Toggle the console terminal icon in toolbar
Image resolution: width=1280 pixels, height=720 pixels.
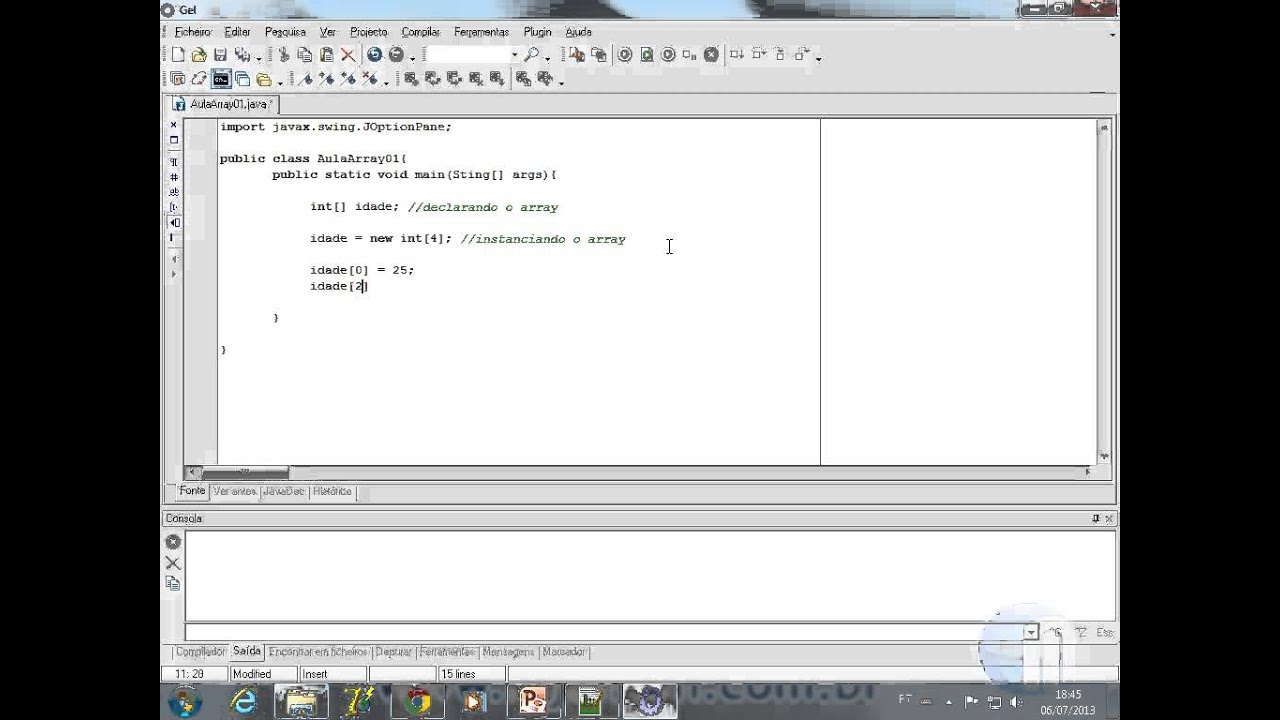pyautogui.click(x=221, y=79)
